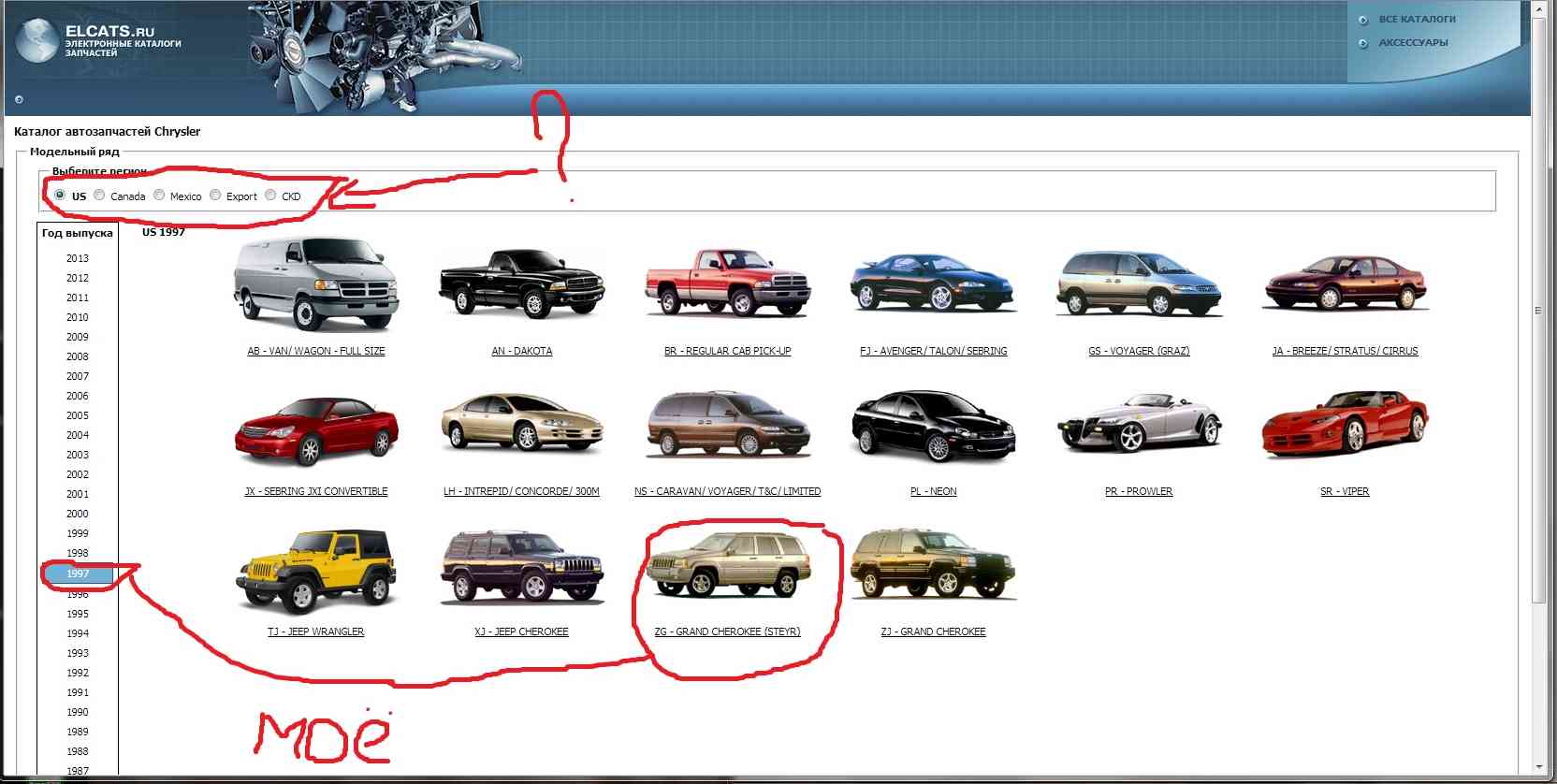Follow the SR - VIPER link
1557x784 pixels.
[1345, 492]
